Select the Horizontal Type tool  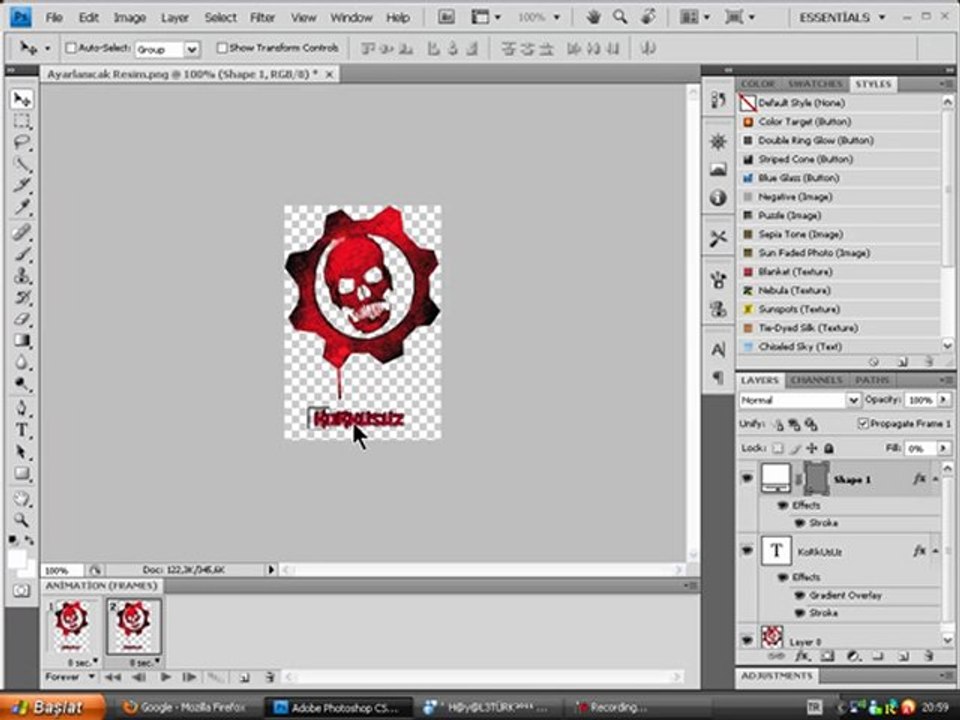click(22, 430)
